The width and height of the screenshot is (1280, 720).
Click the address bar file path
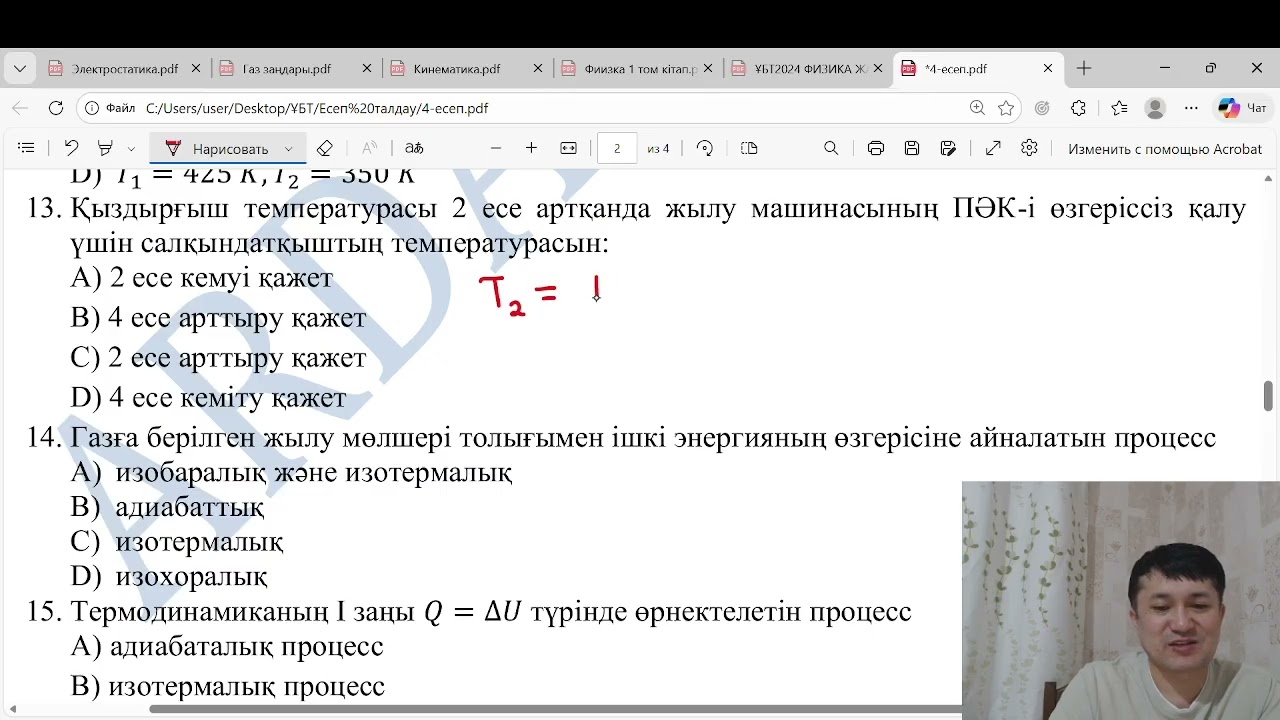(317, 108)
